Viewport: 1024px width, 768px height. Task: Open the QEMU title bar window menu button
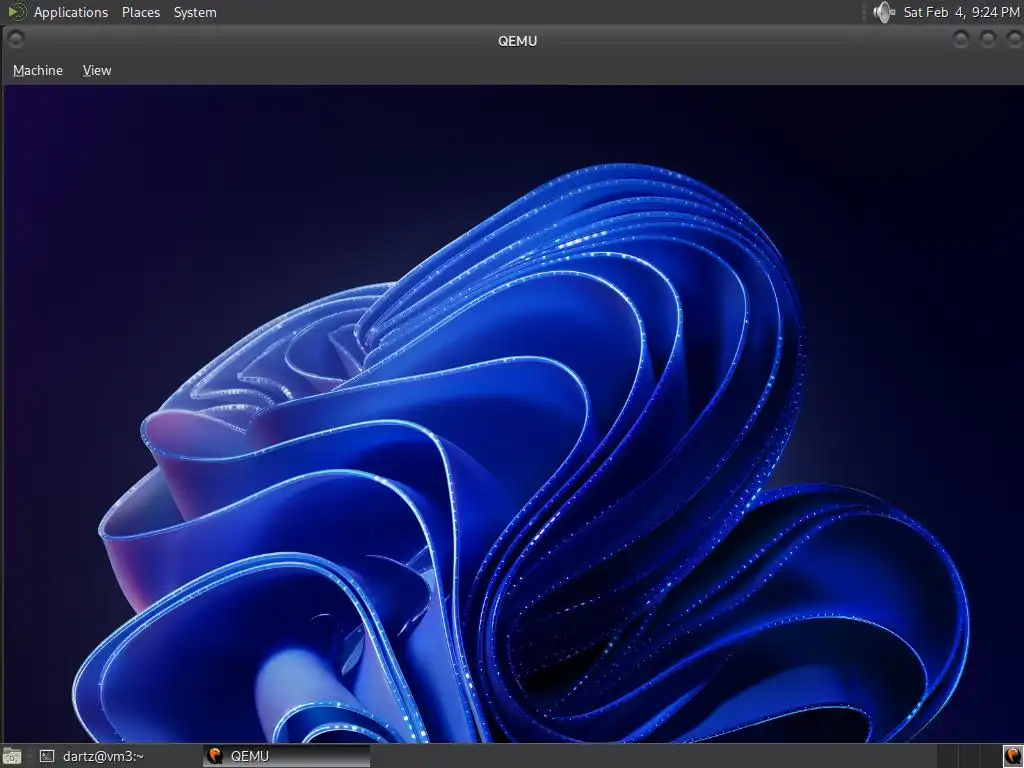16,40
